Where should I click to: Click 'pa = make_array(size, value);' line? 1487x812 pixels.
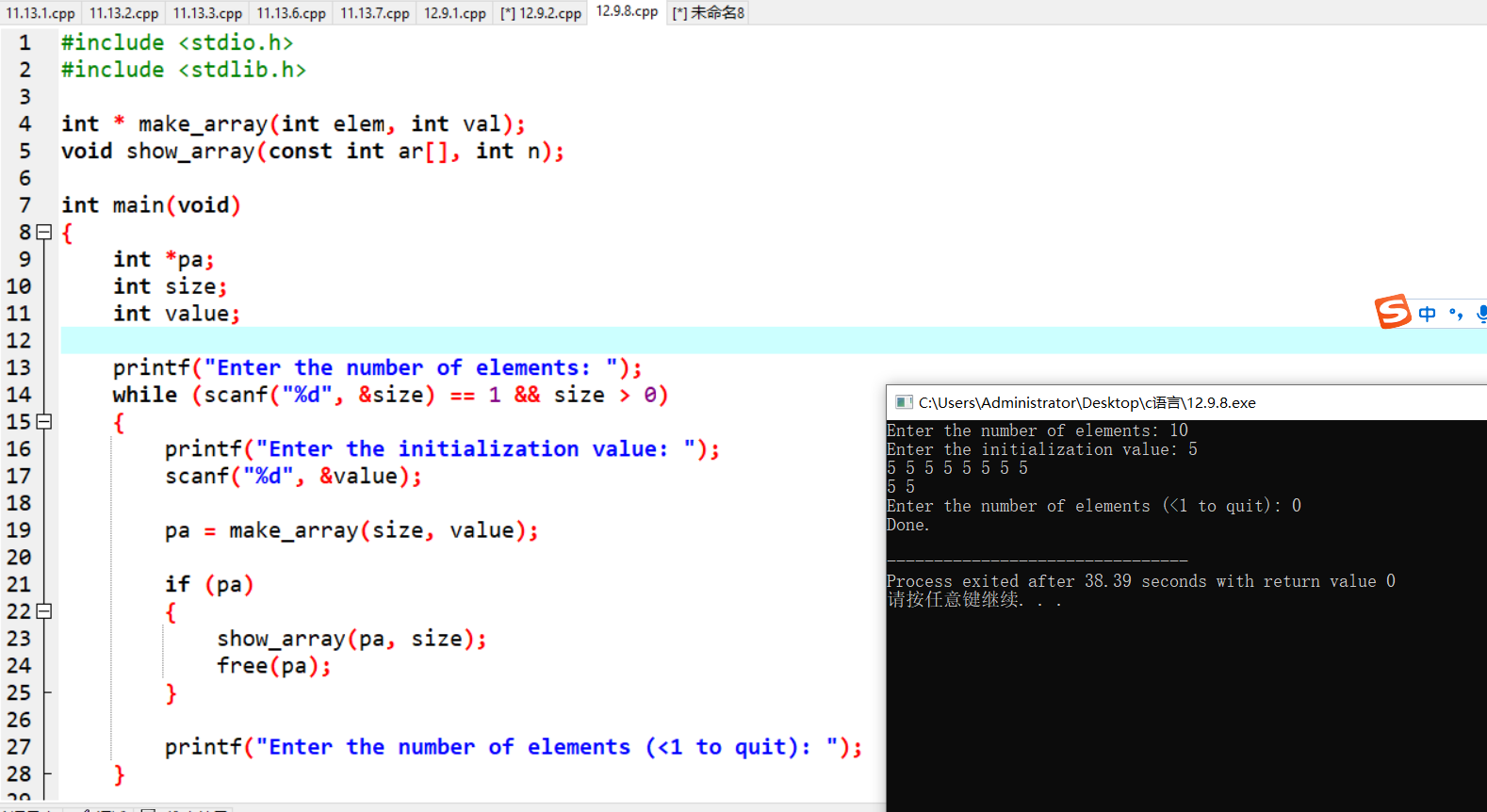coord(351,530)
